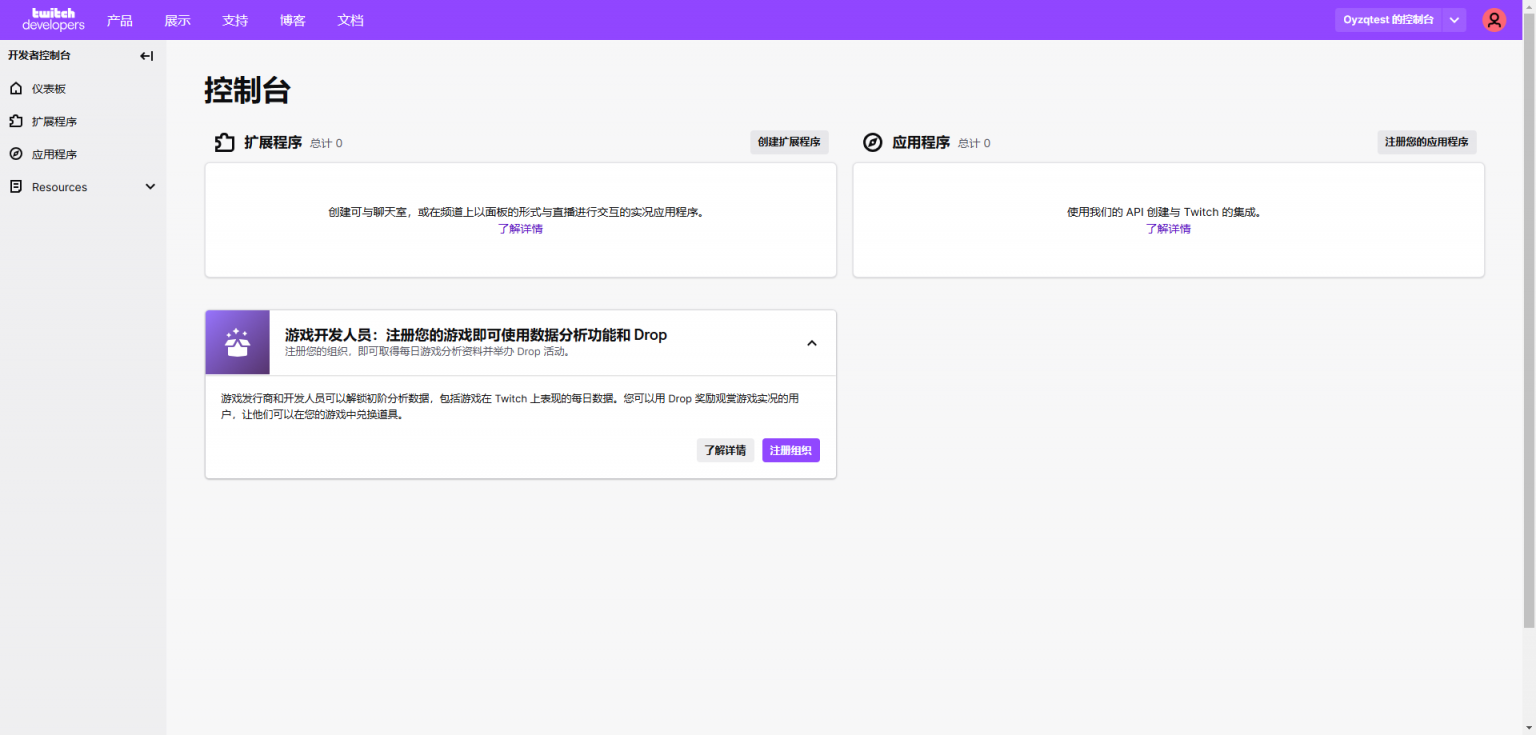Click the gift icon on the Drop banner
Image resolution: width=1536 pixels, height=735 pixels.
coord(236,342)
